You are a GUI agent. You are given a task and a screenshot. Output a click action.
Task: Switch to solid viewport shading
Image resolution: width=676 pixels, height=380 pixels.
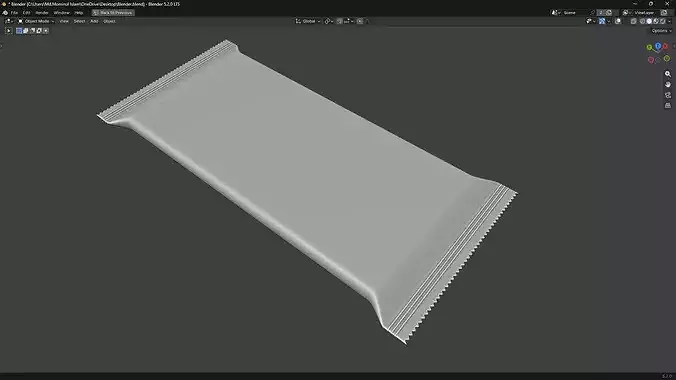(649, 21)
